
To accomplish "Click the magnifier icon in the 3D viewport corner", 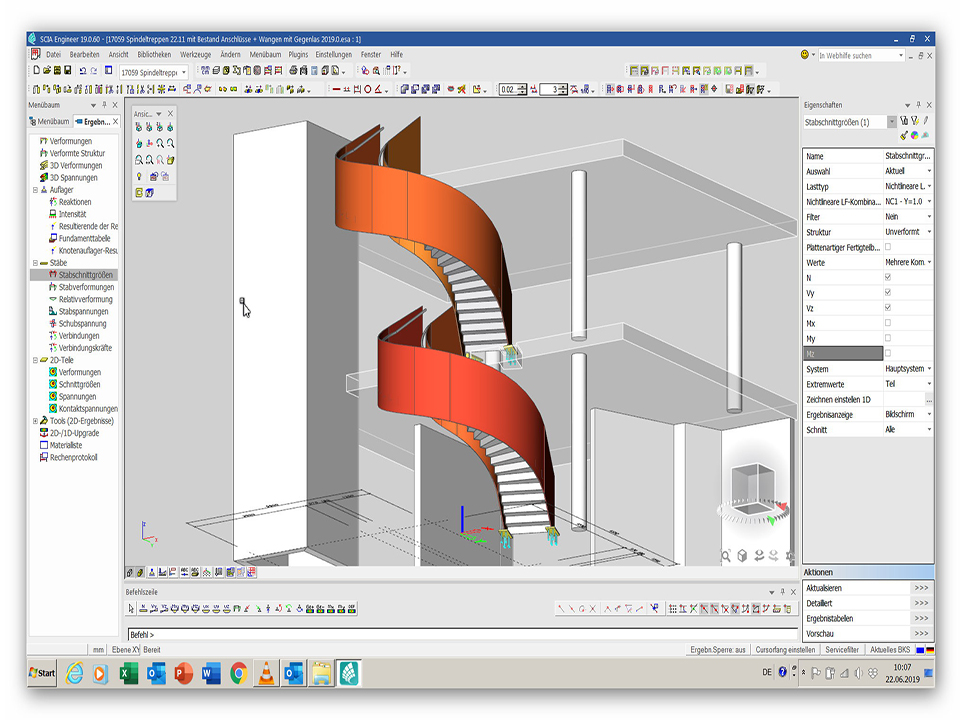I will [726, 556].
